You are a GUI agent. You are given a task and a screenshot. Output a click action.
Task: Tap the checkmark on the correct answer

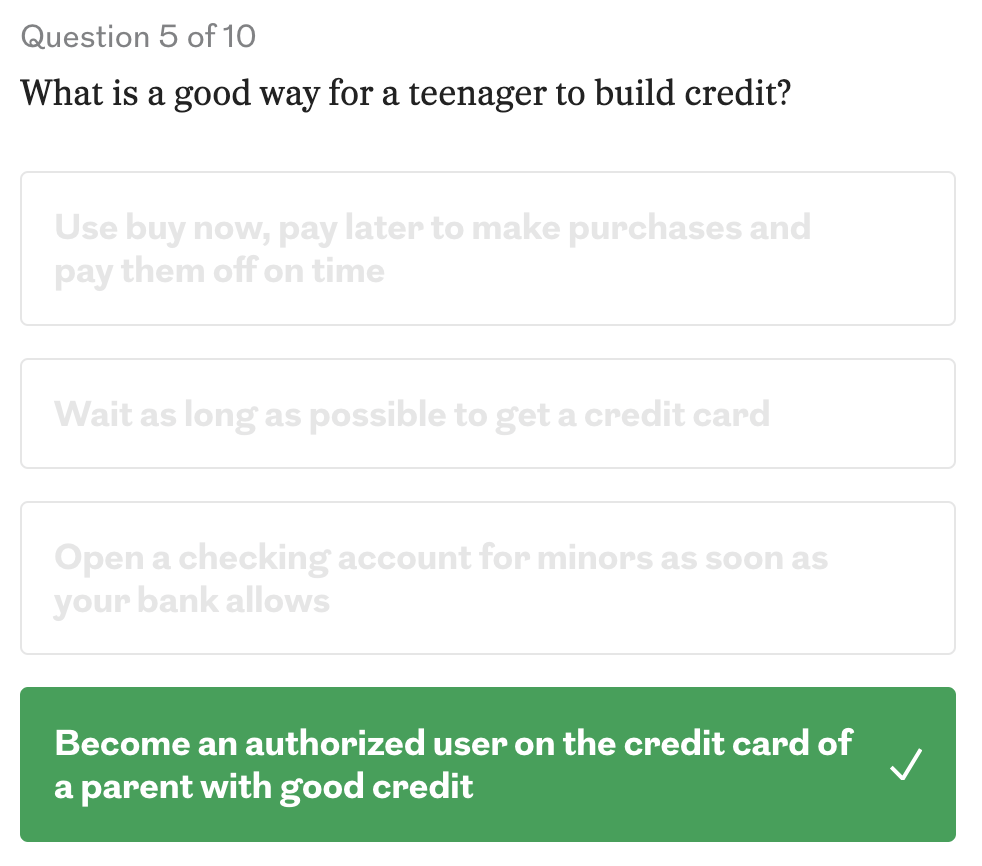(906, 765)
